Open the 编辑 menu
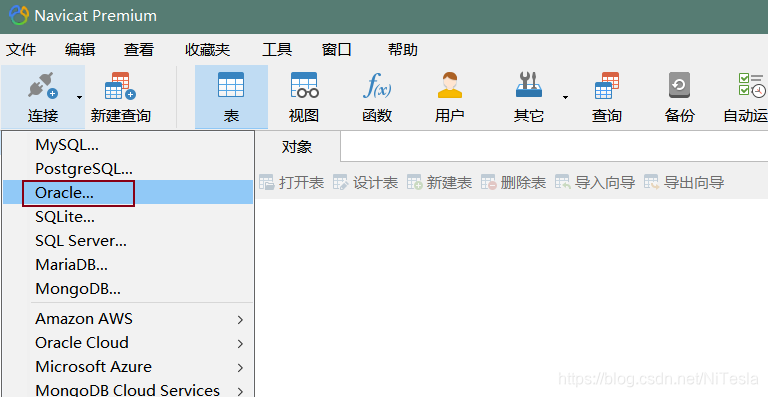 tap(80, 49)
